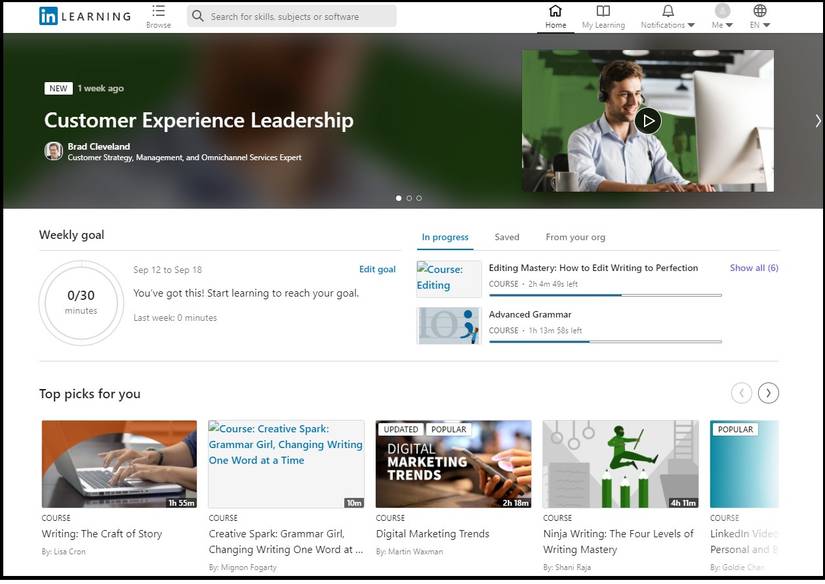The width and height of the screenshot is (825, 584).
Task: Click the By: Martin Waxman author text
Action: (x=409, y=552)
